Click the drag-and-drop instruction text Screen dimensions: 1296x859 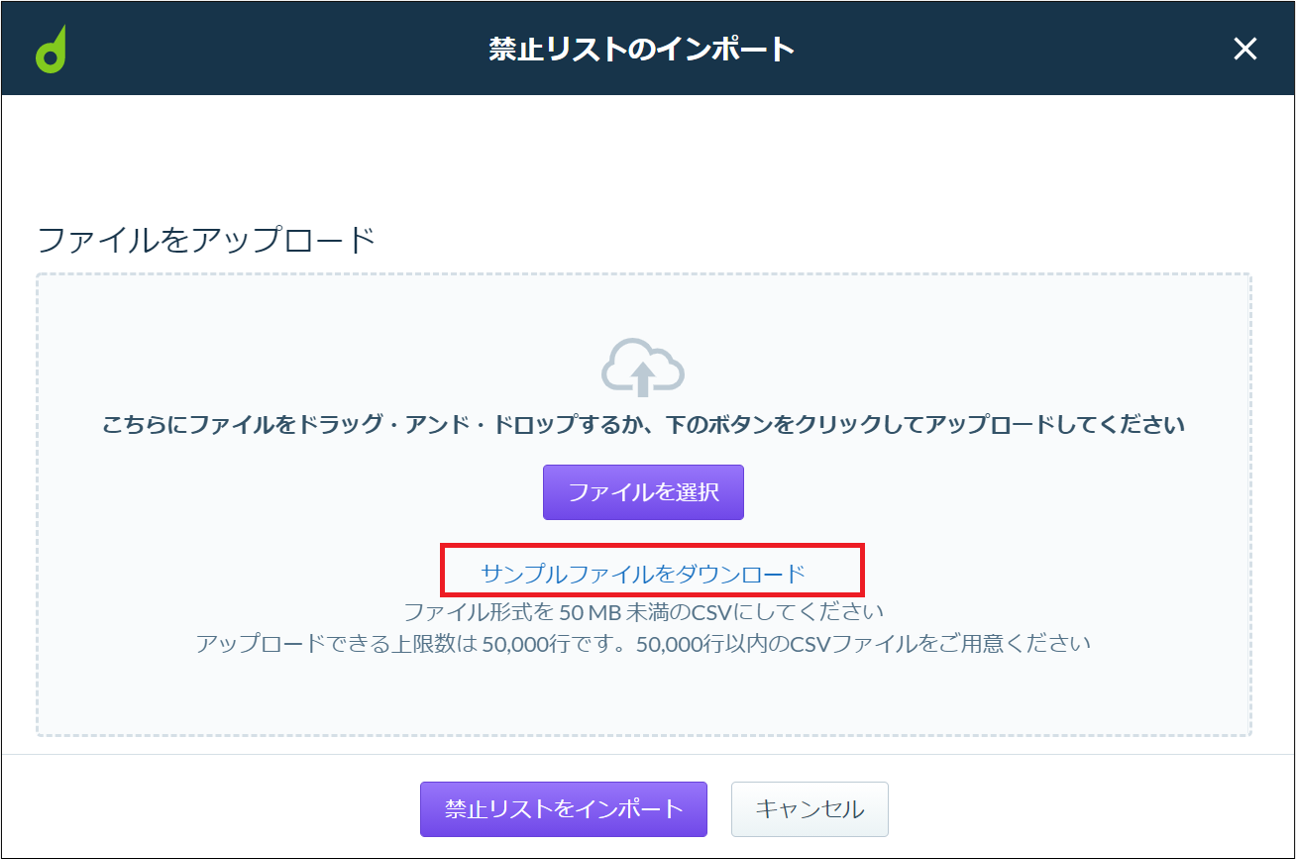point(643,425)
